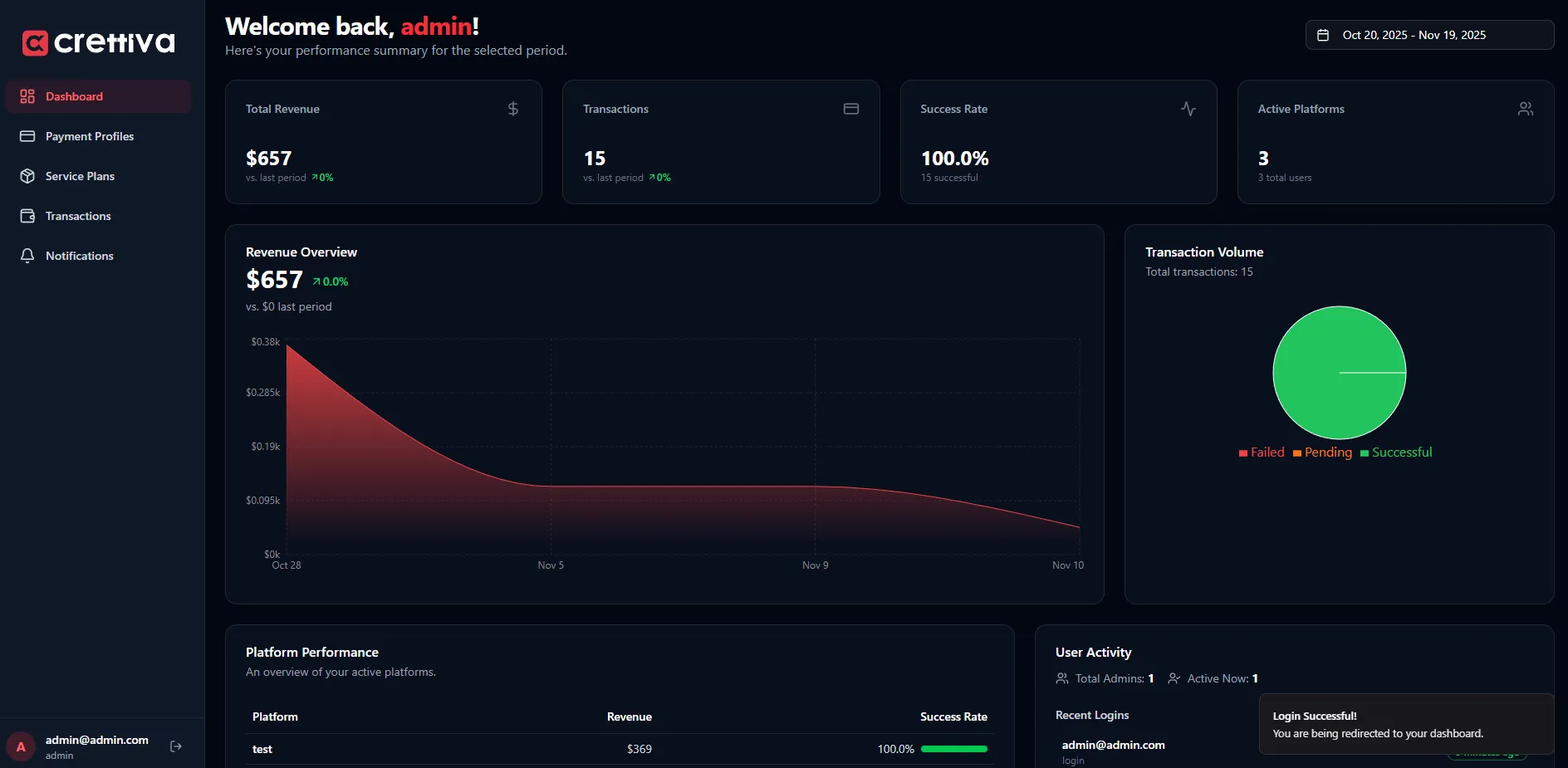
Task: Click the Login Successful toast notification
Action: tap(1405, 724)
